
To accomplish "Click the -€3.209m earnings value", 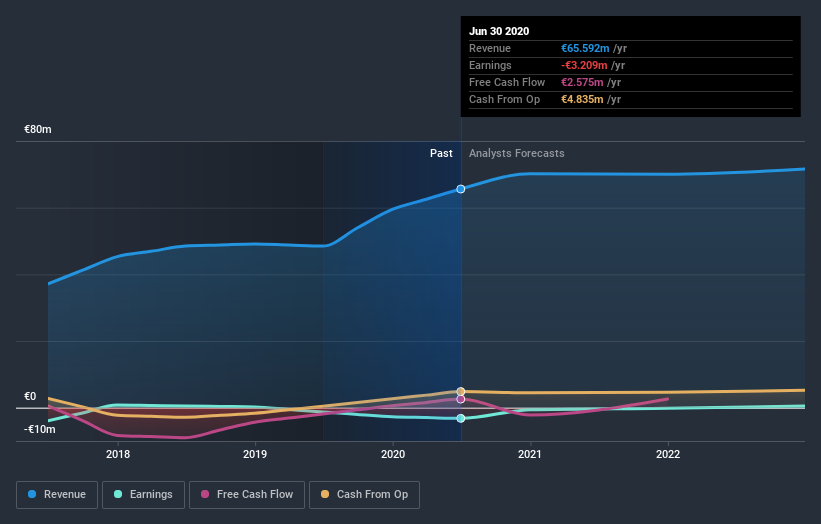I will (584, 65).
